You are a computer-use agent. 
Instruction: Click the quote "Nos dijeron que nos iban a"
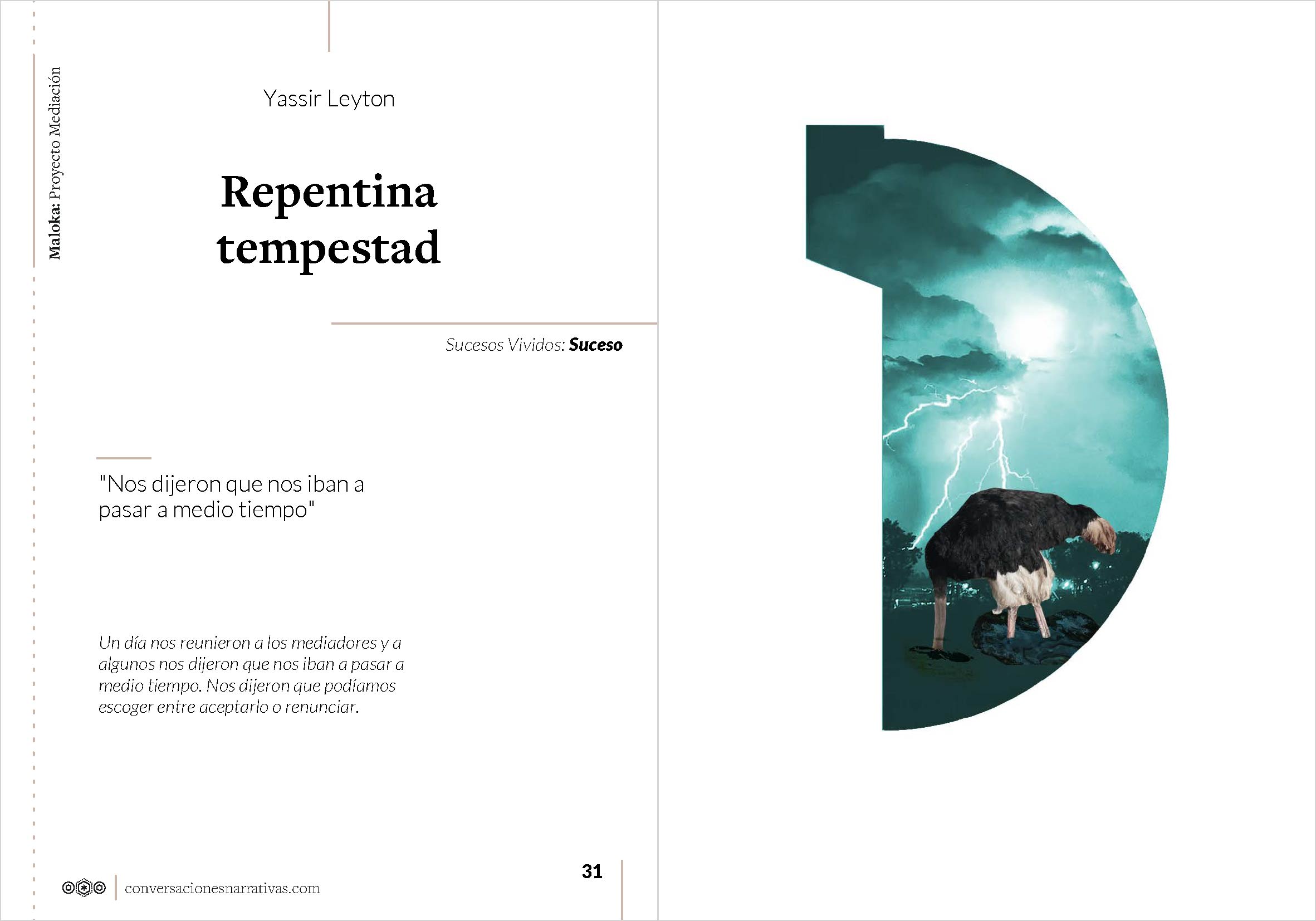231,484
